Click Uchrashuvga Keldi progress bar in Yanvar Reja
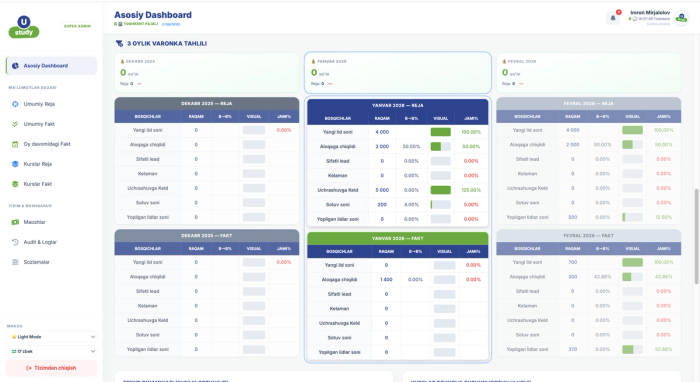 click(x=441, y=190)
